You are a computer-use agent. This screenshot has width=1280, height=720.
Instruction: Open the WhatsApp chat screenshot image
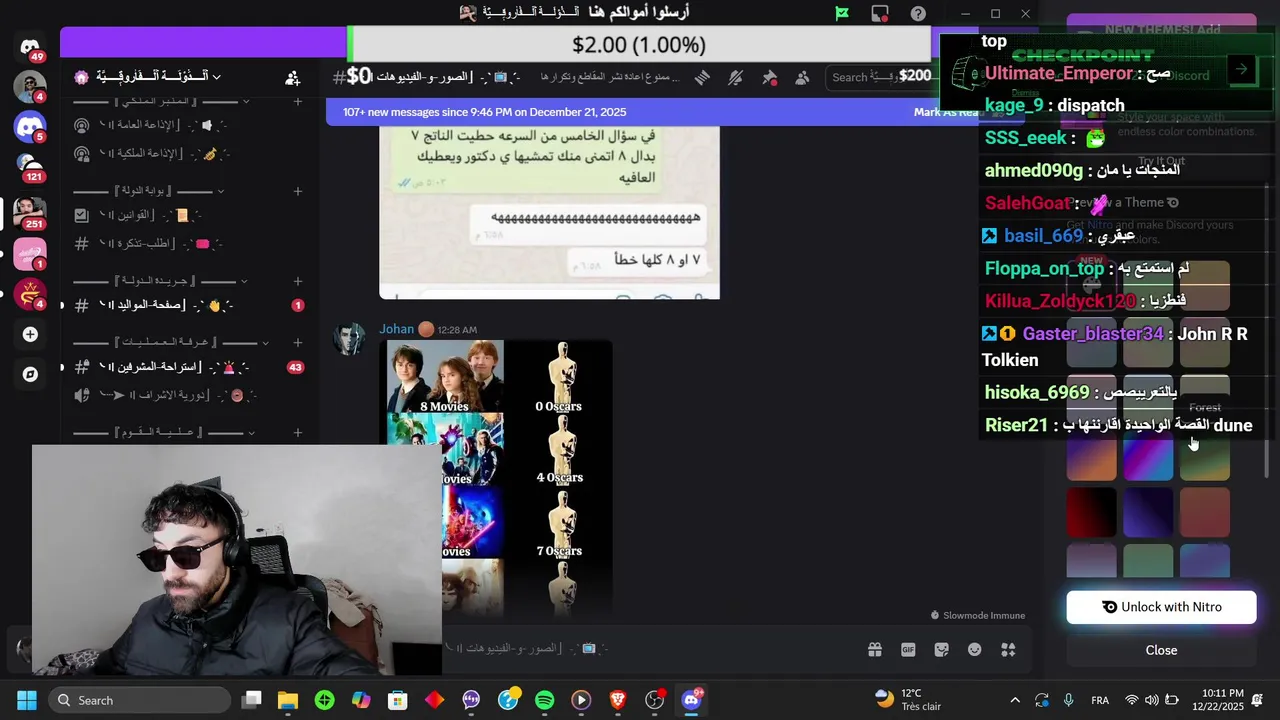(549, 212)
